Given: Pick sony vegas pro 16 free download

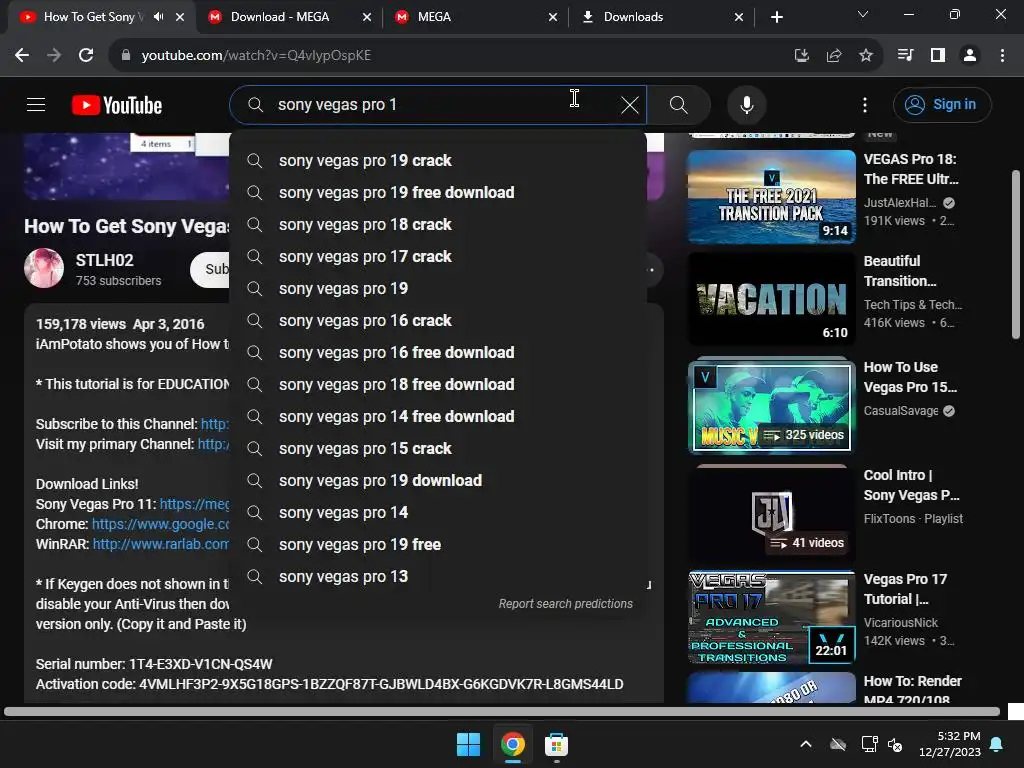Looking at the screenshot, I should point(438,353).
